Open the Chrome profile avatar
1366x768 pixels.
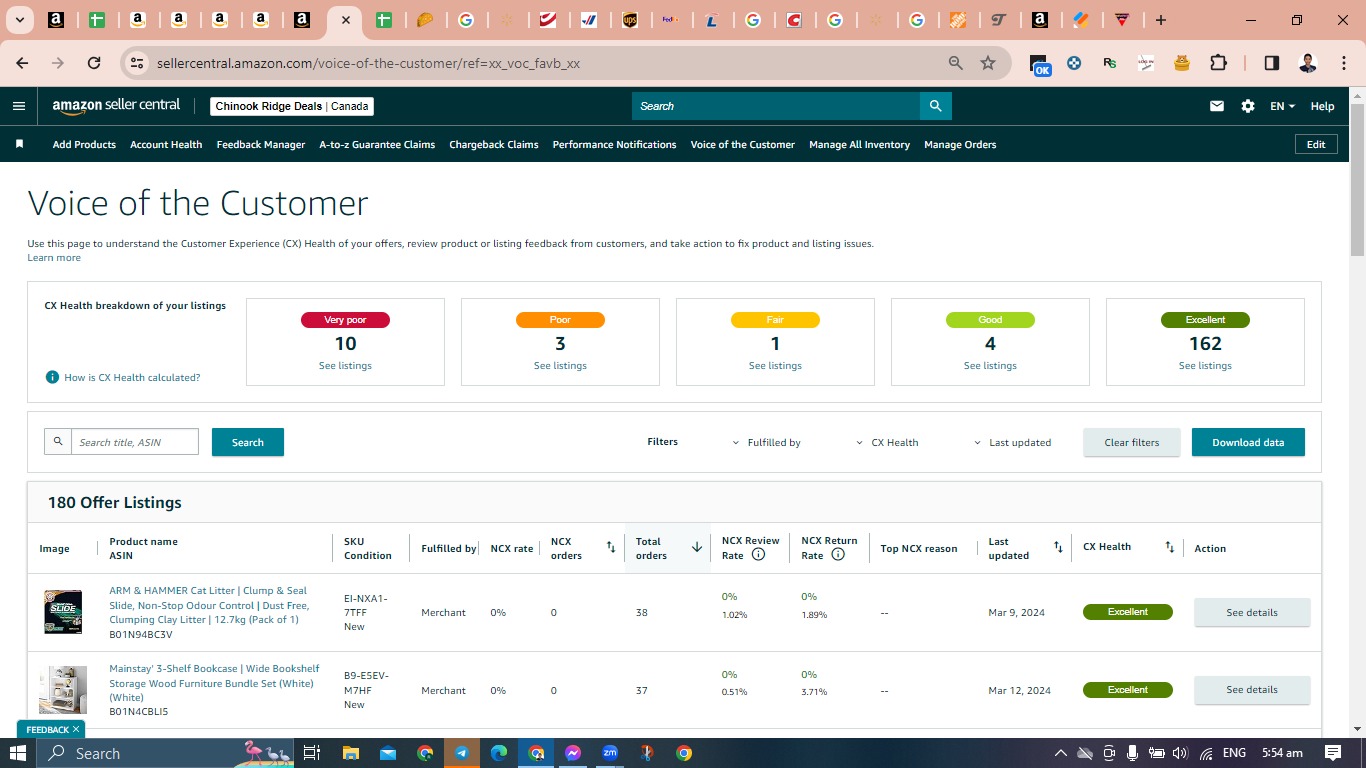tap(1308, 63)
